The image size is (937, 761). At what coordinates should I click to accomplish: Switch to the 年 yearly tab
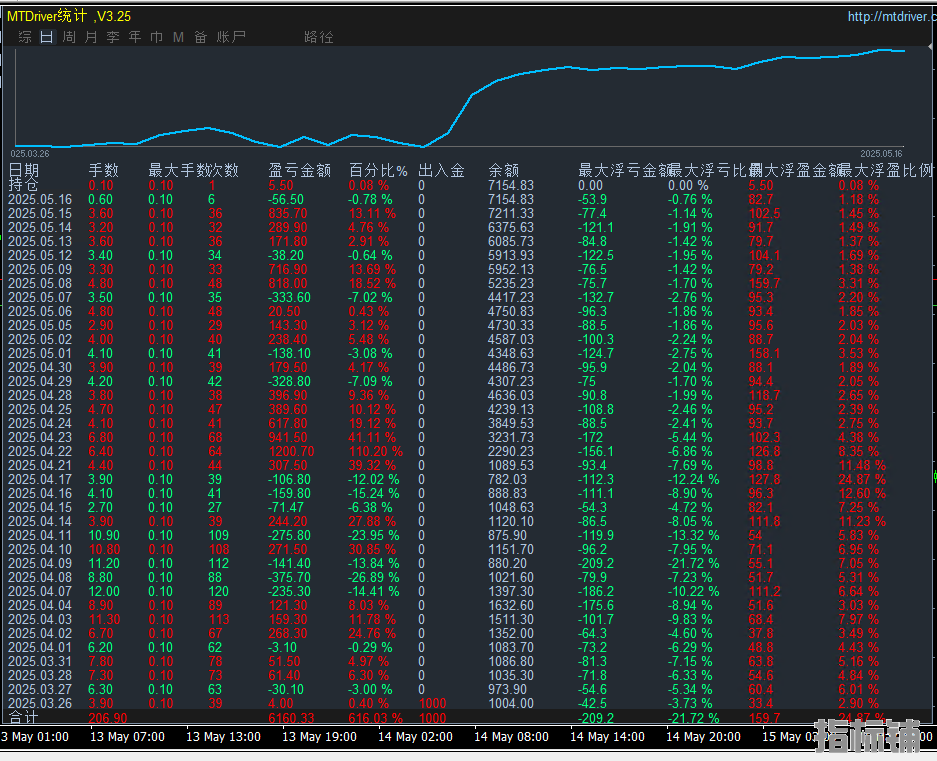135,37
